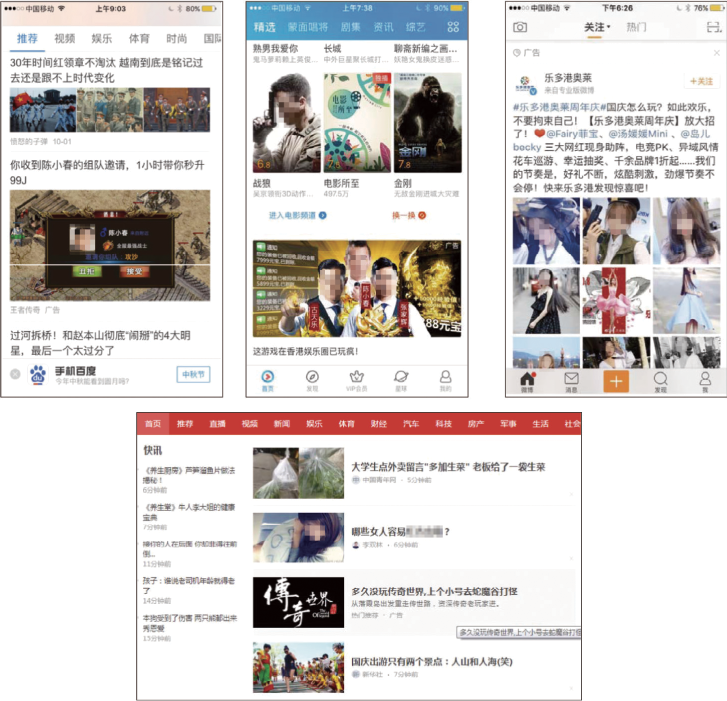Open the scan icon in the Weibo header

click(713, 27)
